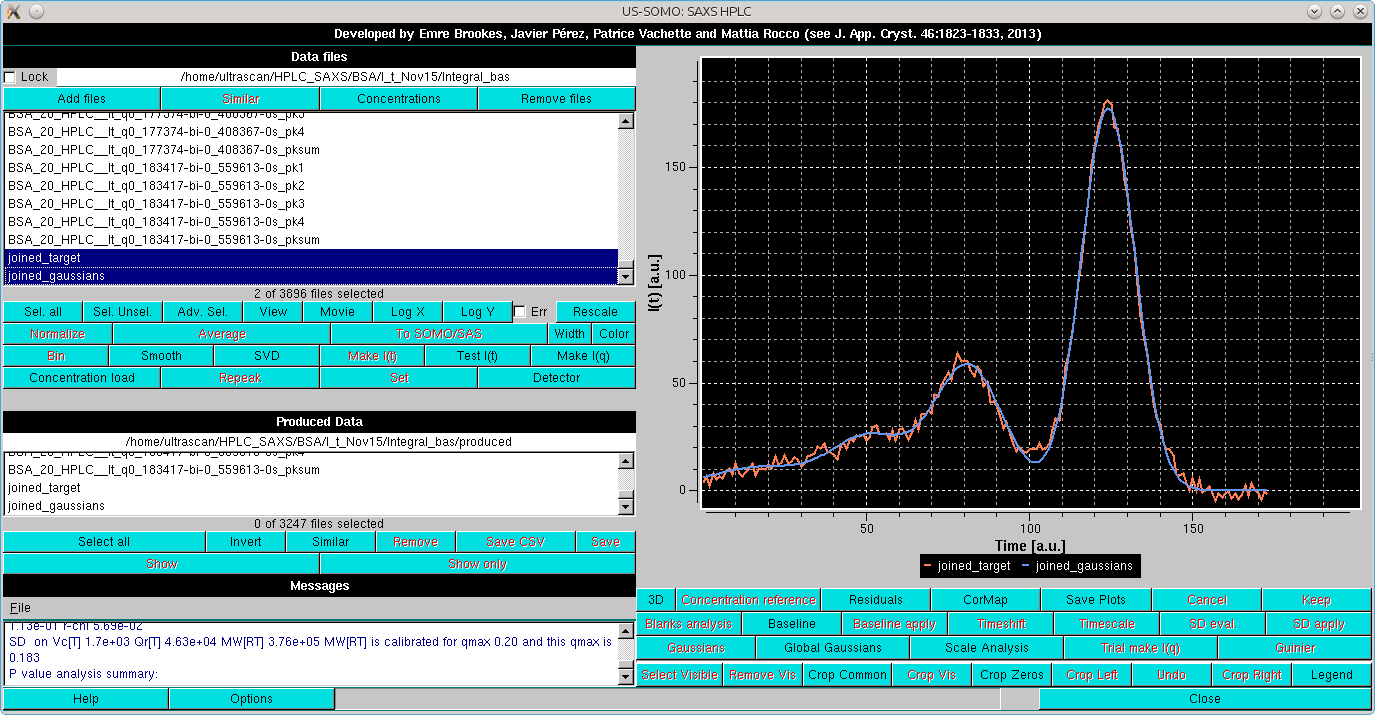Screen dimensions: 1375x715
Task: Click Show only button
Action: pos(478,564)
